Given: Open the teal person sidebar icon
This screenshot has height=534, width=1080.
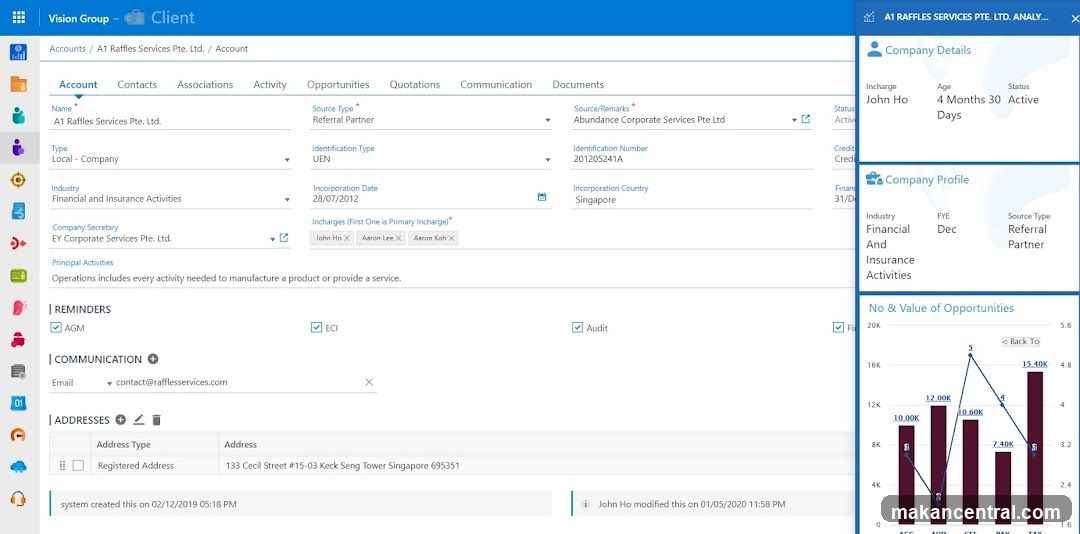Looking at the screenshot, I should click(19, 116).
